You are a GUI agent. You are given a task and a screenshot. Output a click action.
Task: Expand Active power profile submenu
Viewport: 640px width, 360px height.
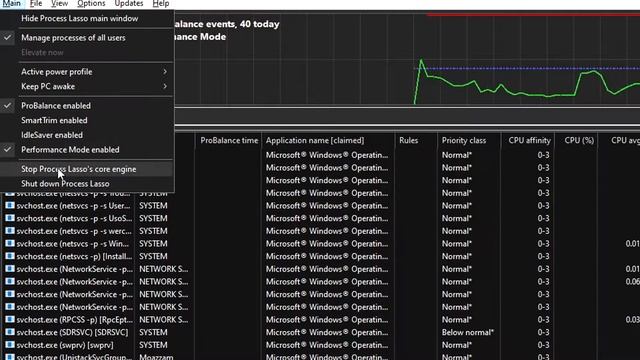87,72
